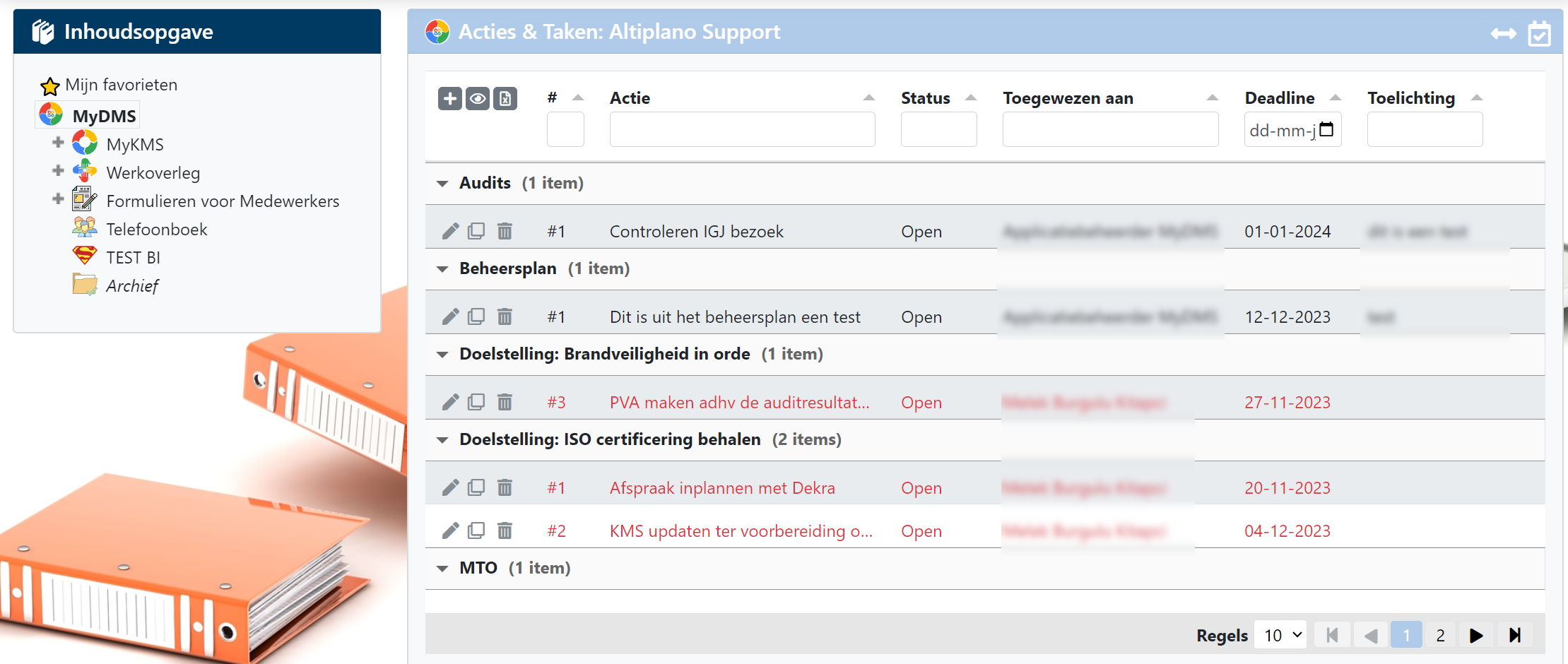
Task: Click the horizontal expand arrows icon
Action: pyautogui.click(x=1503, y=33)
